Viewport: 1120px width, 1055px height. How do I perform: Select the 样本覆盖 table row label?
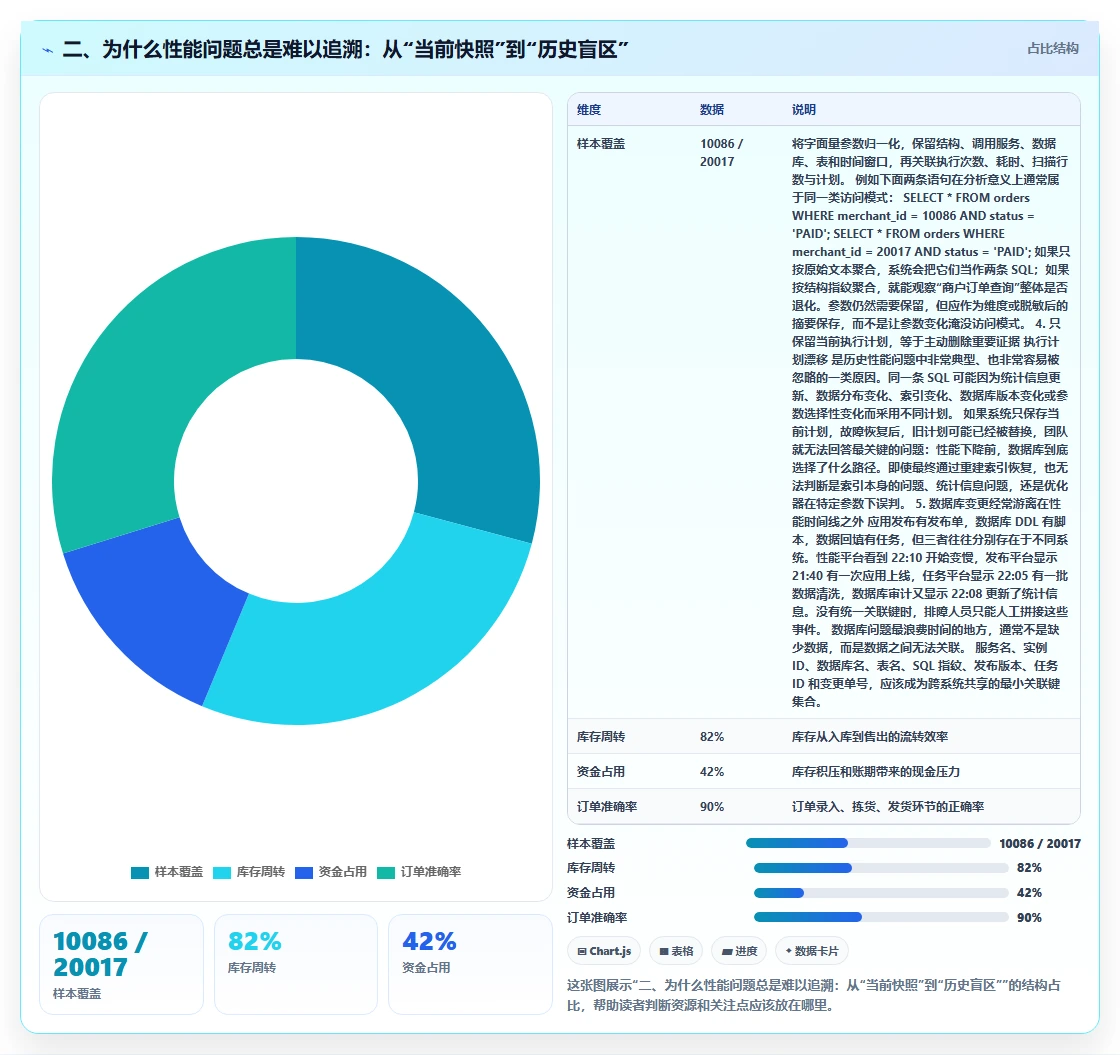click(x=601, y=144)
